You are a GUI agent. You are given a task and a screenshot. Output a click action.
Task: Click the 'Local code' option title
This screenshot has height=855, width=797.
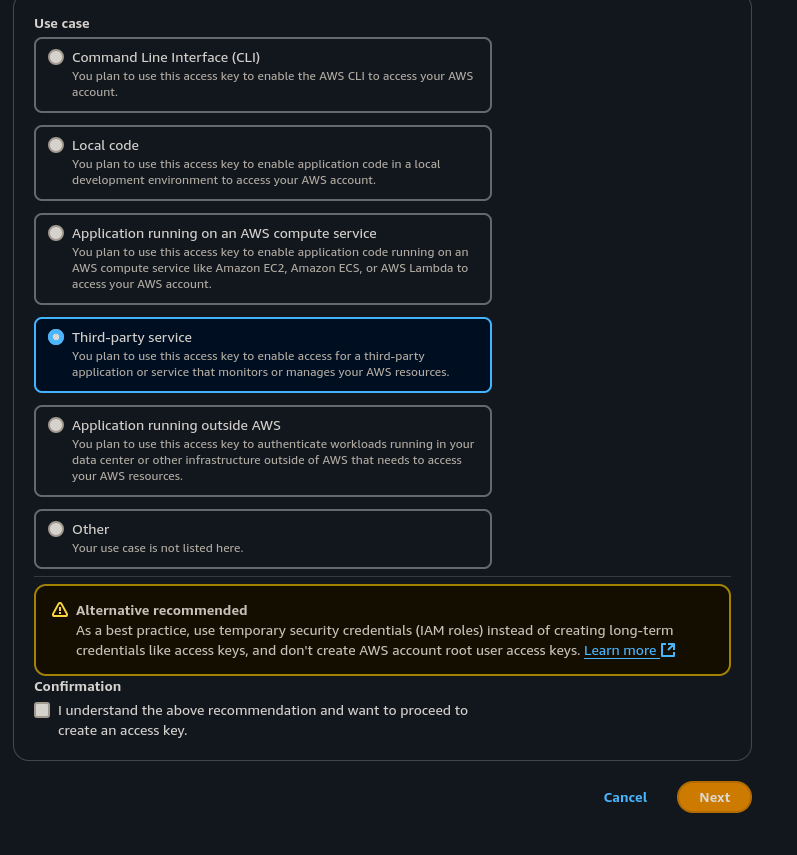click(105, 145)
